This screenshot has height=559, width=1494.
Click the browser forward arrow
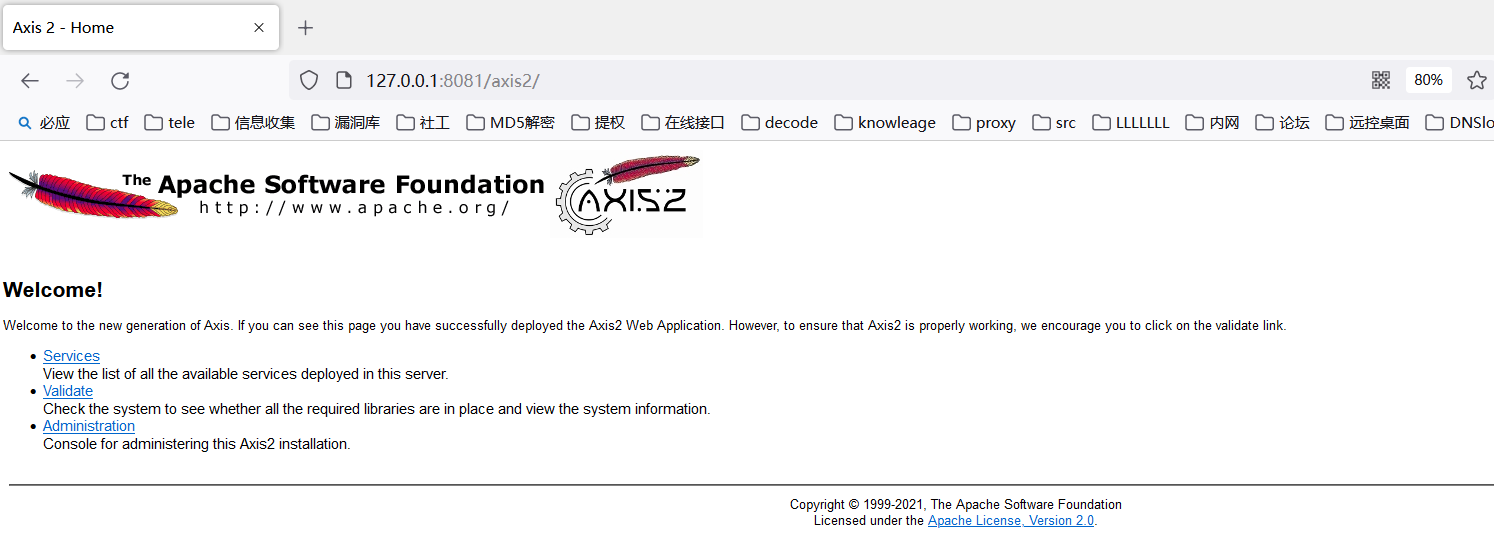[x=75, y=81]
